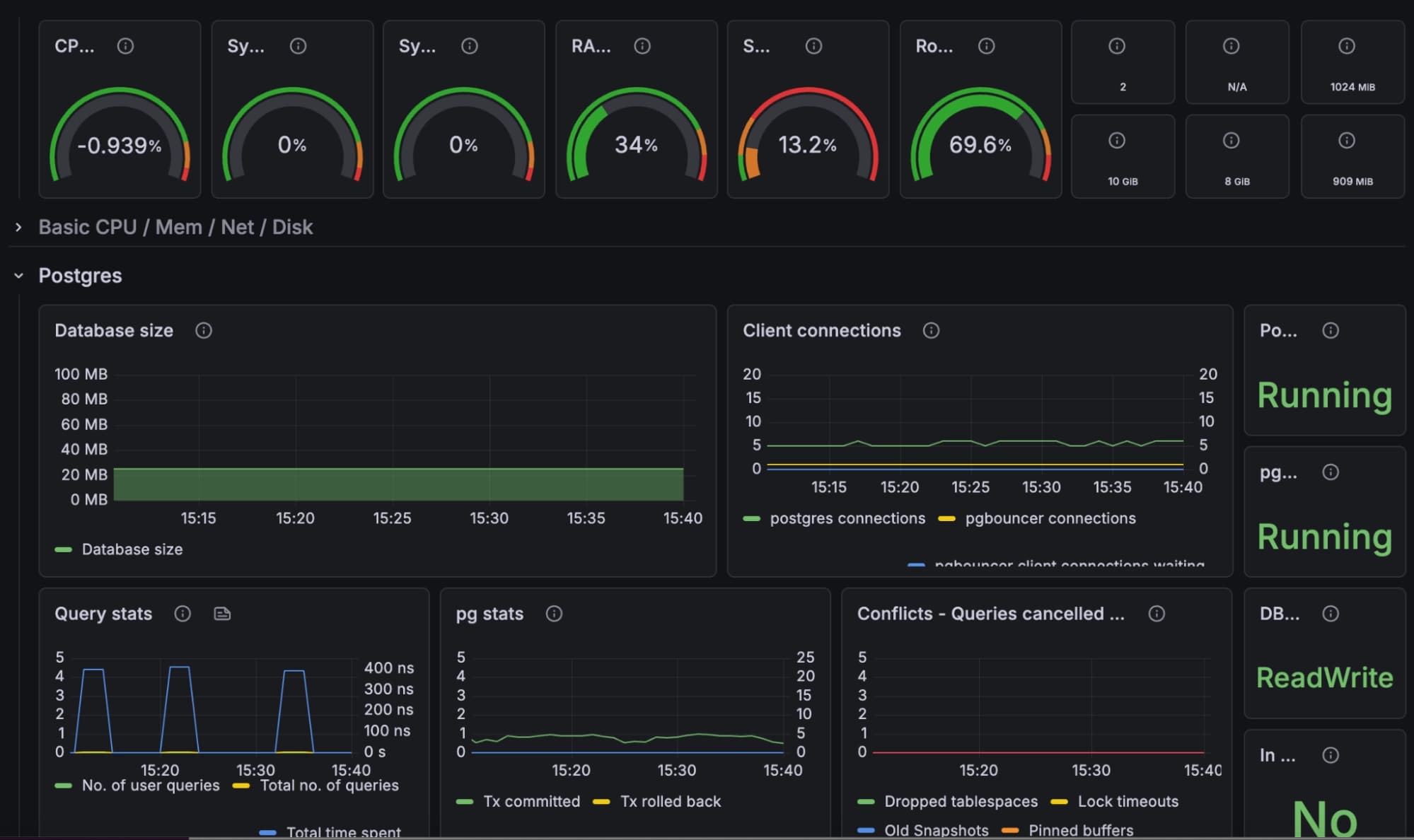This screenshot has height=840, width=1414.
Task: Click info icon on Conflicts - Queries cancelled panel
Action: [1157, 614]
